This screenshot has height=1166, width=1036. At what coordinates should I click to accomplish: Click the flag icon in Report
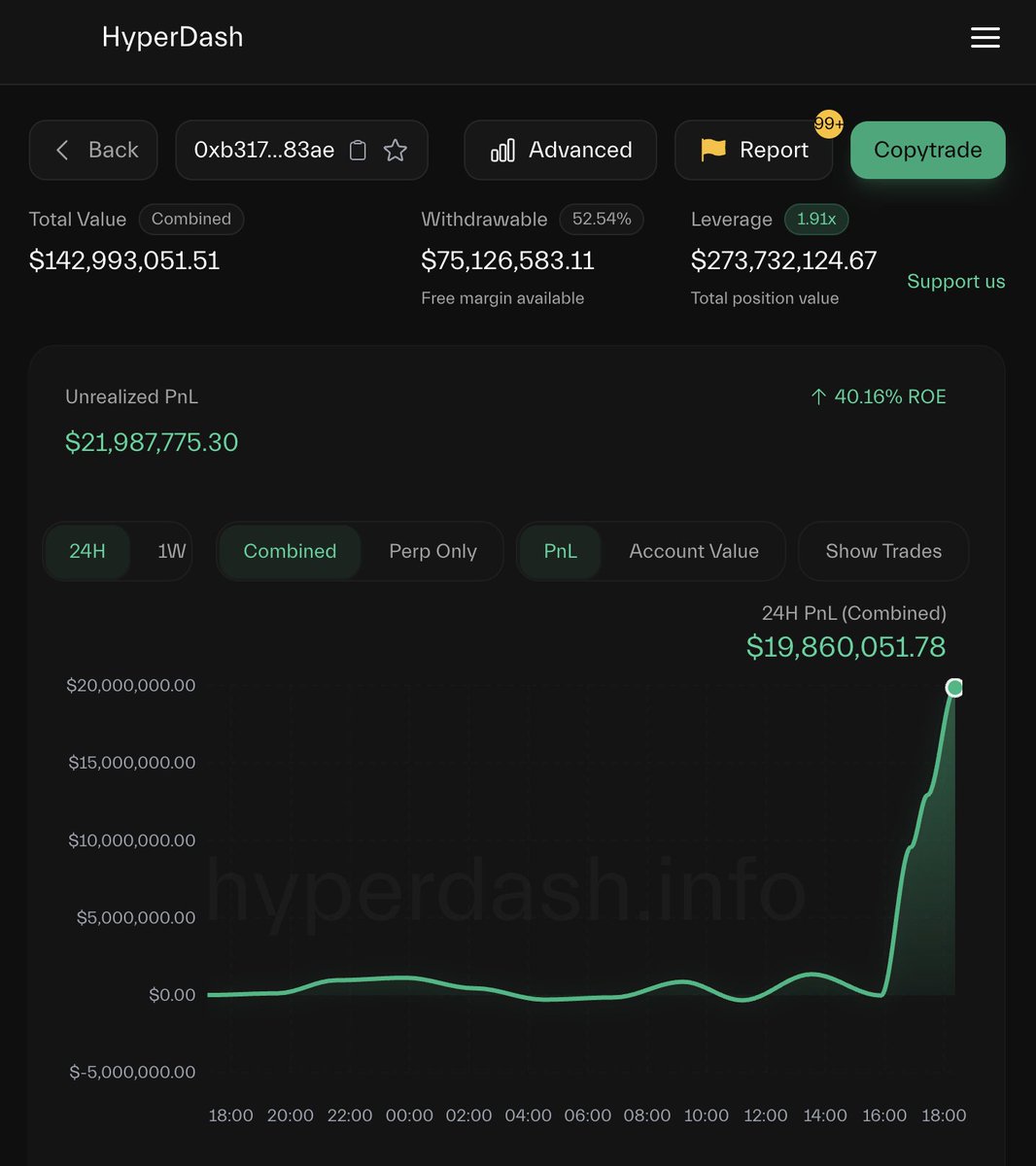713,150
